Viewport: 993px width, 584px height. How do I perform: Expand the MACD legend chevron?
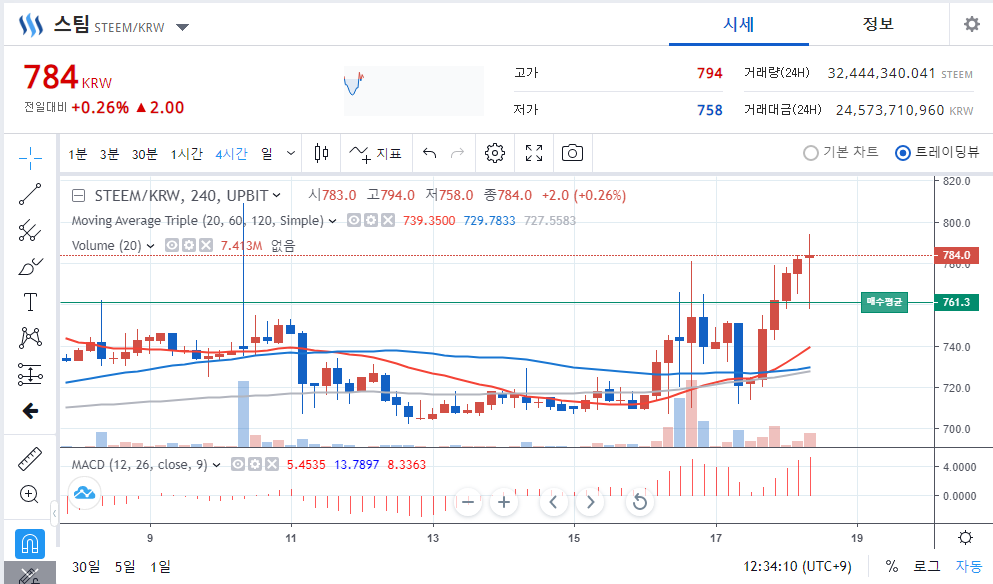coord(216,465)
